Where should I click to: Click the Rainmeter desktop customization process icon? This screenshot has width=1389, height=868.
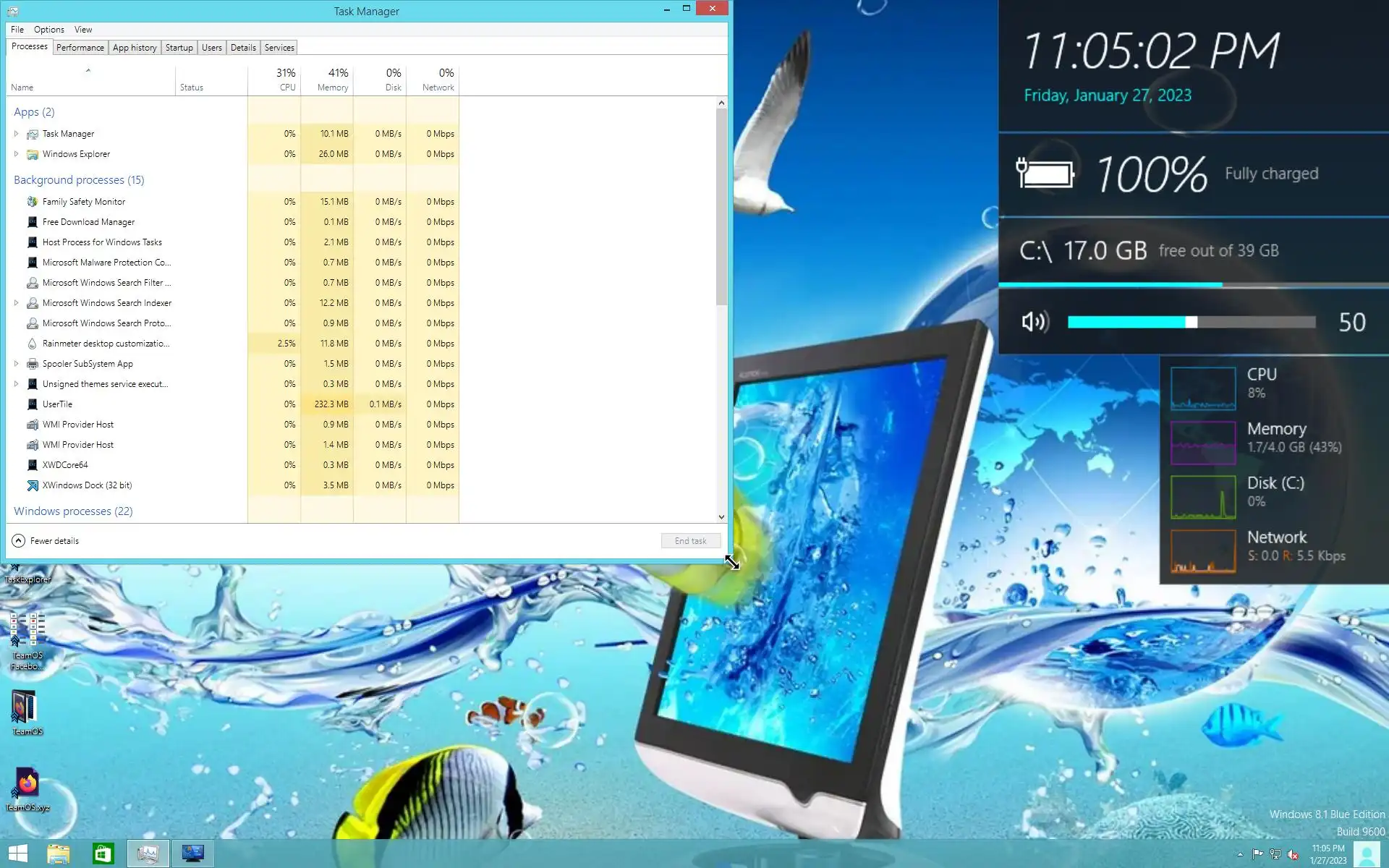click(32, 344)
